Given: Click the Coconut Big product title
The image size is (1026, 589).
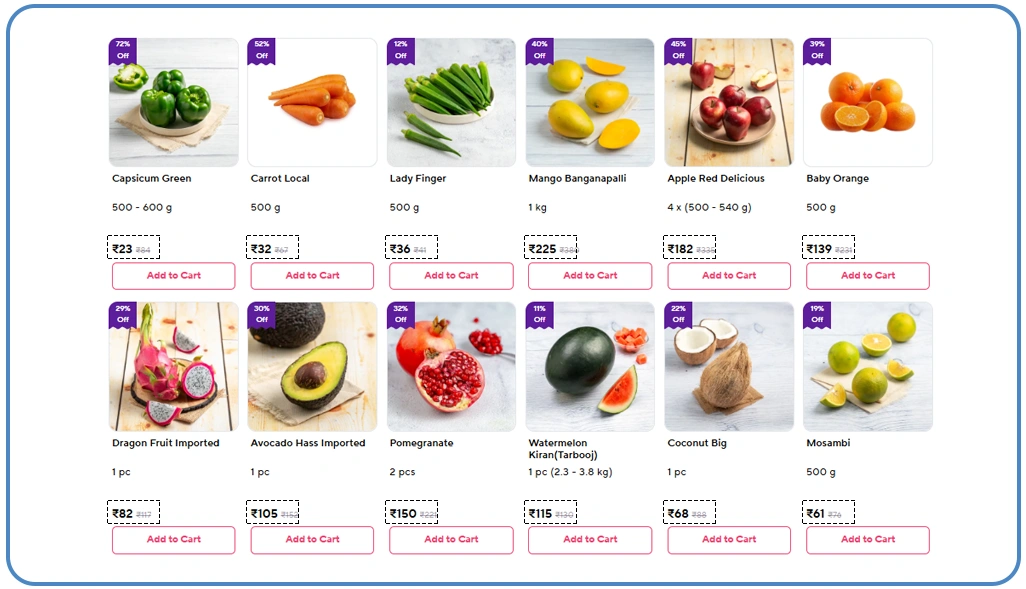Looking at the screenshot, I should [x=697, y=443].
